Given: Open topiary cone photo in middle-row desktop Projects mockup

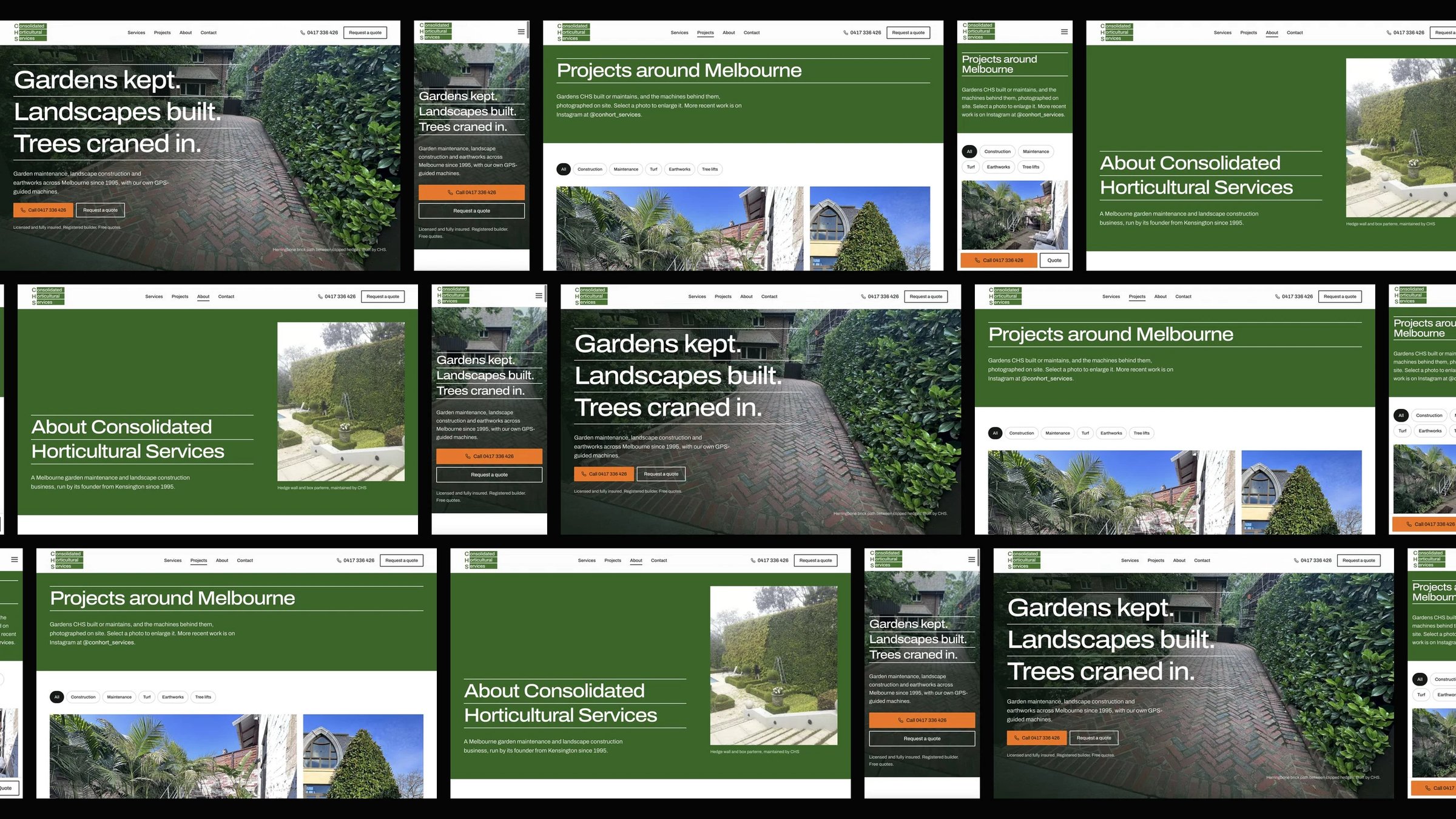Looking at the screenshot, I should coord(1301,492).
